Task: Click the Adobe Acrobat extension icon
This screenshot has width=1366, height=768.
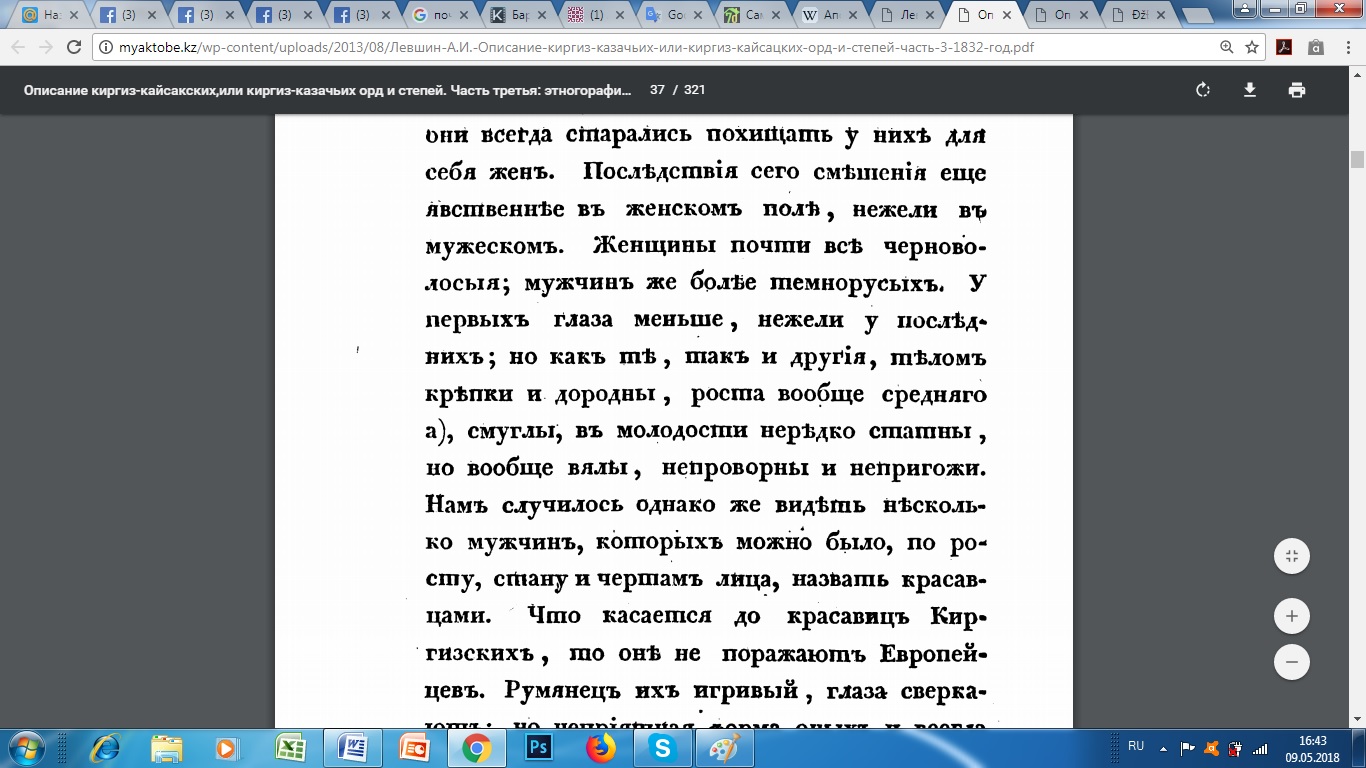Action: coord(1284,47)
